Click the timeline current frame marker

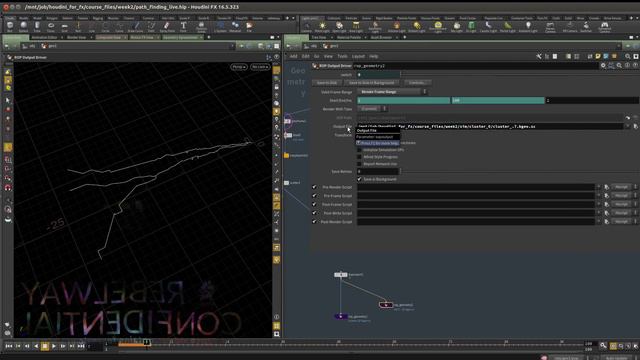[x=147, y=342]
